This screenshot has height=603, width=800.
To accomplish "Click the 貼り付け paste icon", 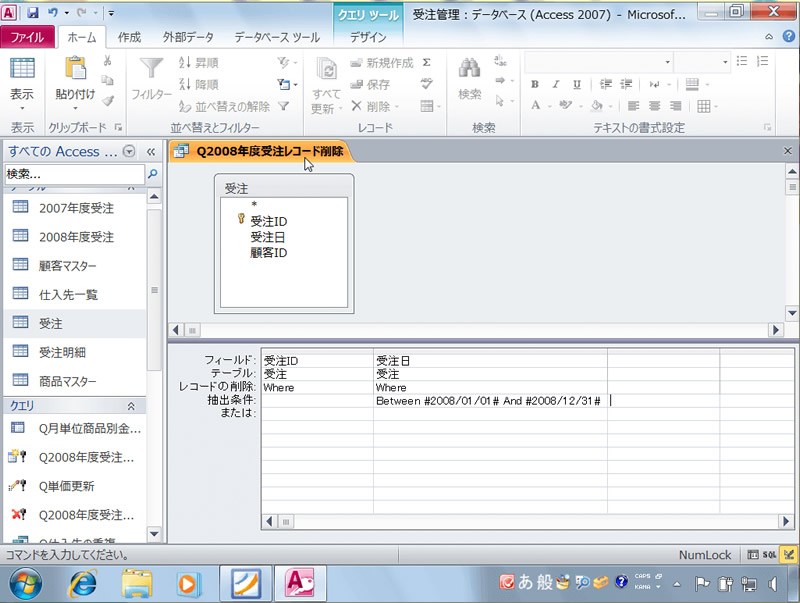I will (x=75, y=68).
